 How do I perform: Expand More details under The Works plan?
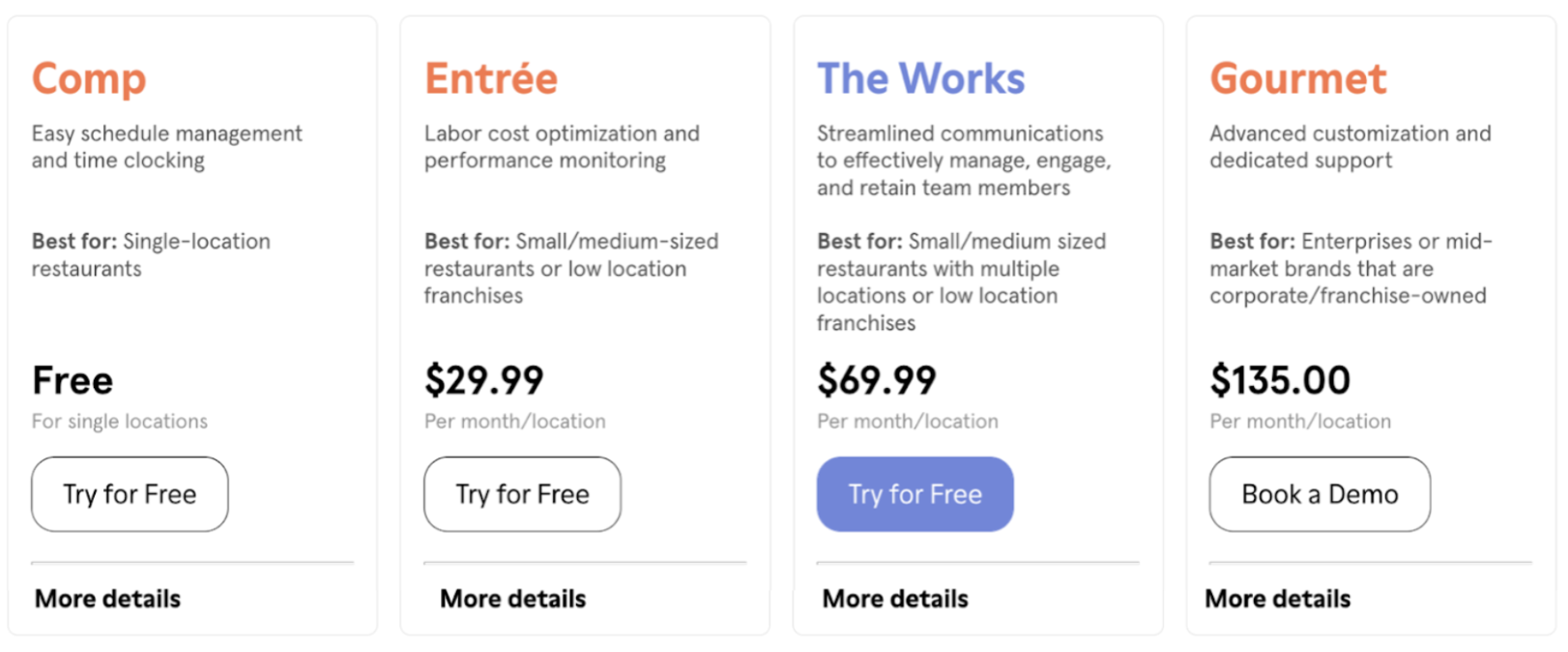(894, 598)
